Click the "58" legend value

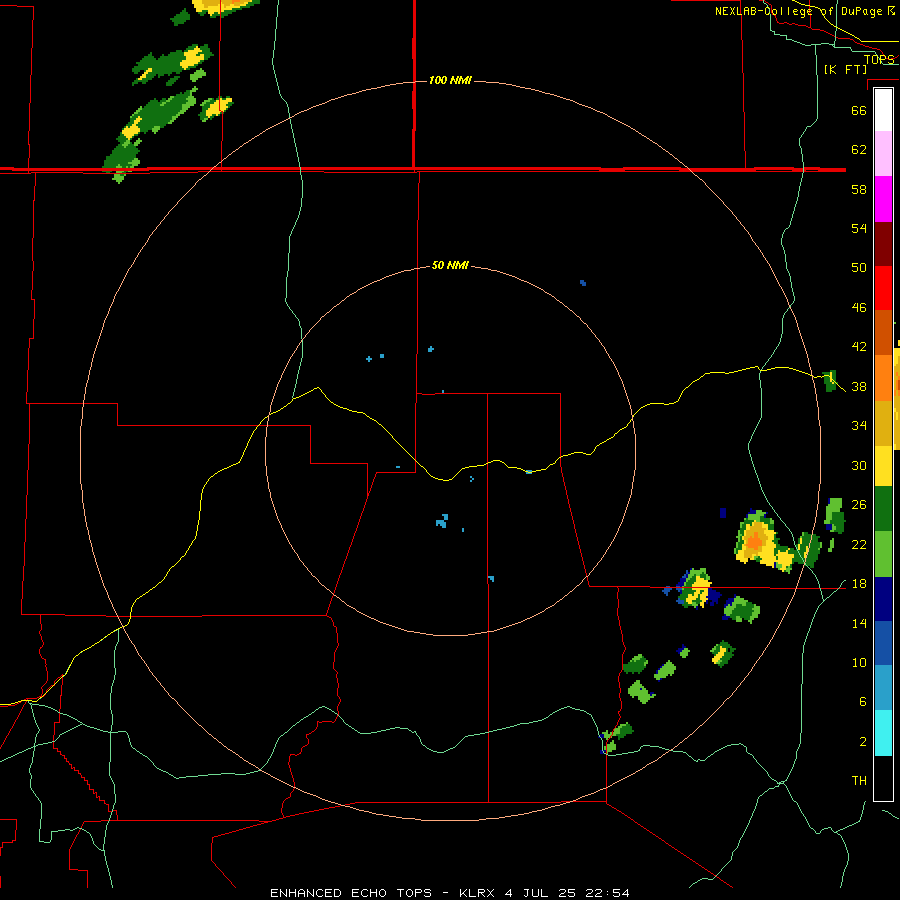pos(859,189)
